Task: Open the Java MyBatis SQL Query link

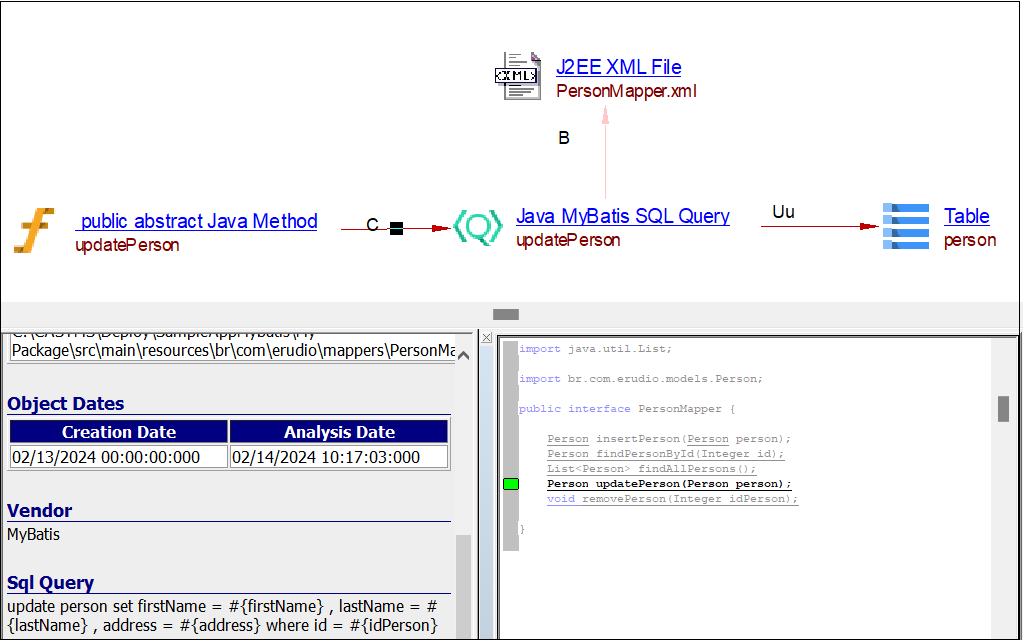Action: pos(622,216)
